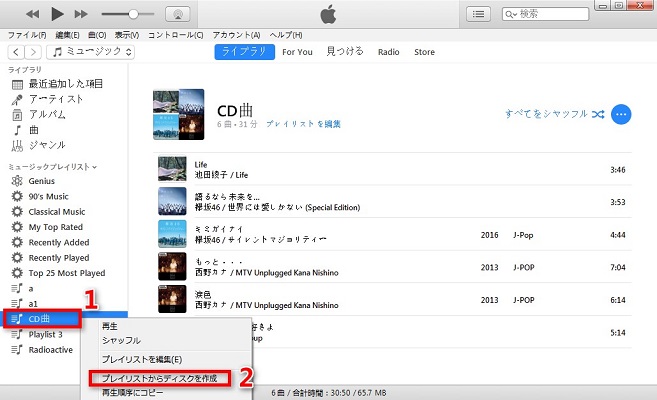
Task: Open the アカウント(A) menu
Action: 236,35
